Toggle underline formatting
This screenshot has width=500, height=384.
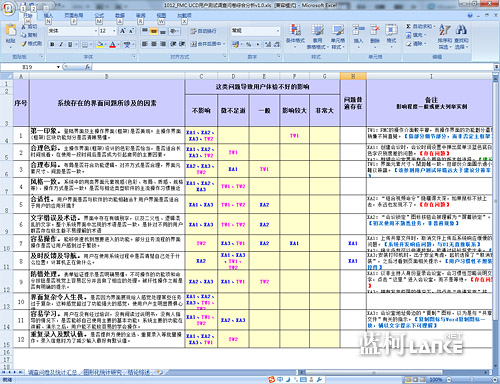70,44
